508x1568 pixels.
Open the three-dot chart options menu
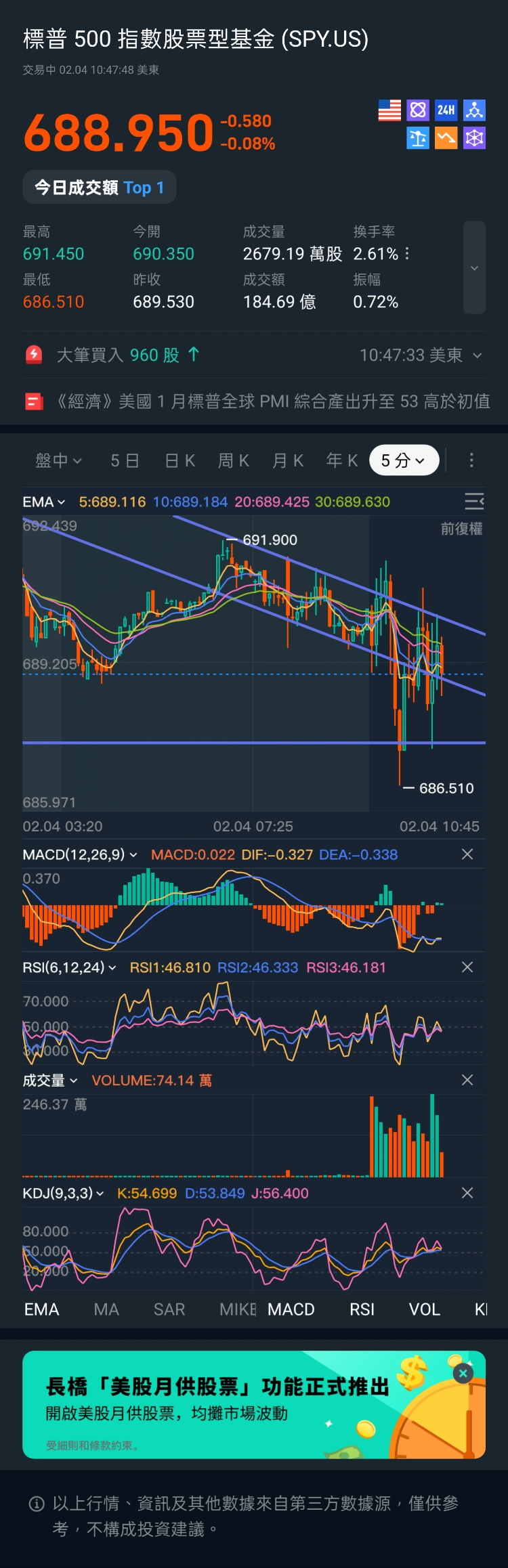pos(471,460)
